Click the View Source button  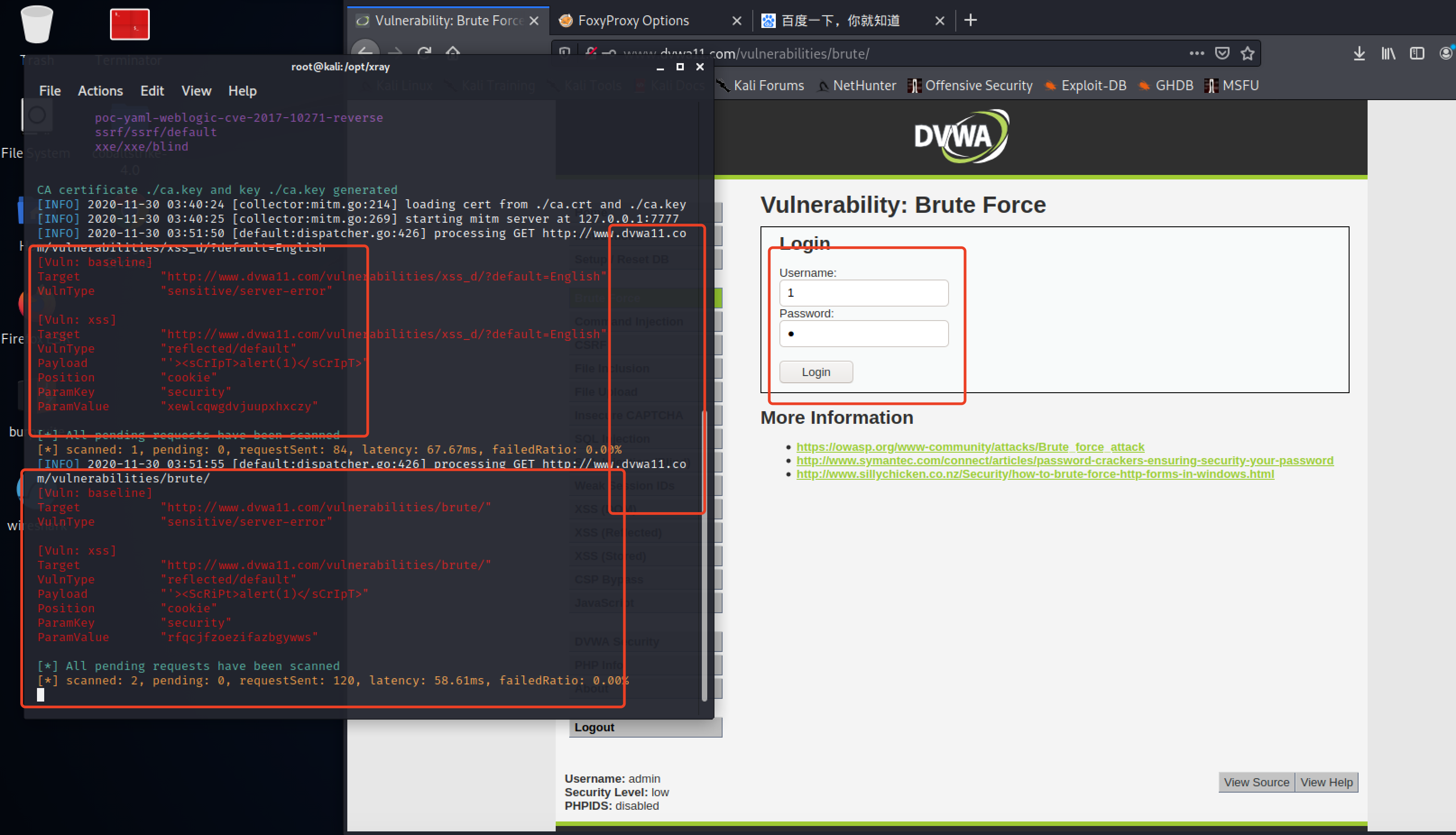coord(1256,782)
